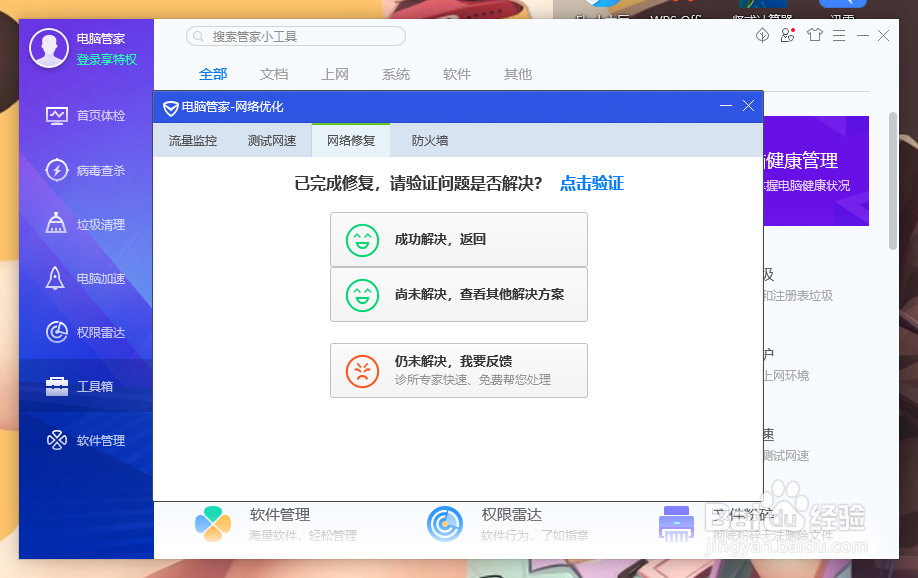The image size is (918, 578).
Task: Switch to the 网络修复 tab
Action: [x=351, y=141]
